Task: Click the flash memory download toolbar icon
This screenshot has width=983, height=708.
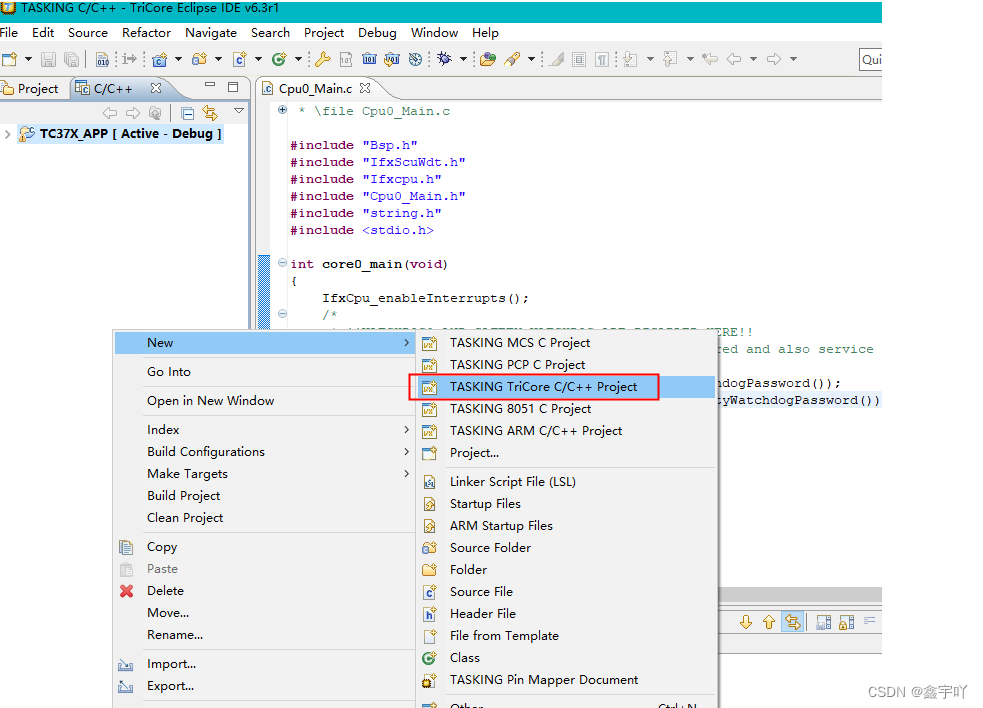Action: [390, 58]
